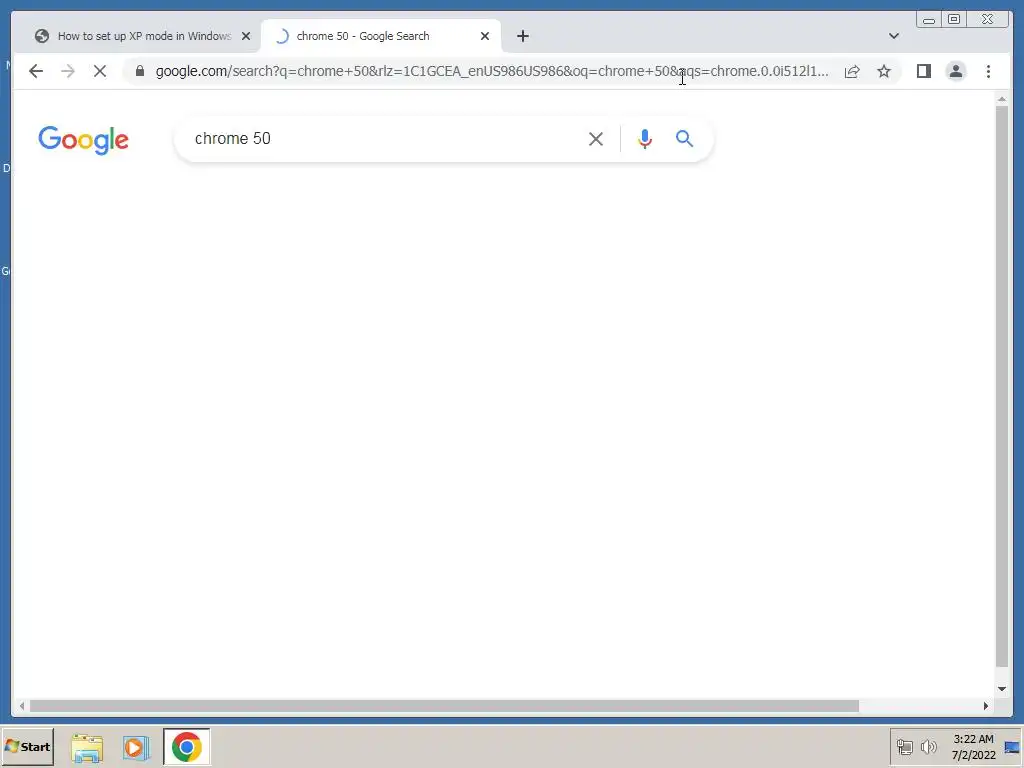Open the volume tray icon

pos(928,746)
